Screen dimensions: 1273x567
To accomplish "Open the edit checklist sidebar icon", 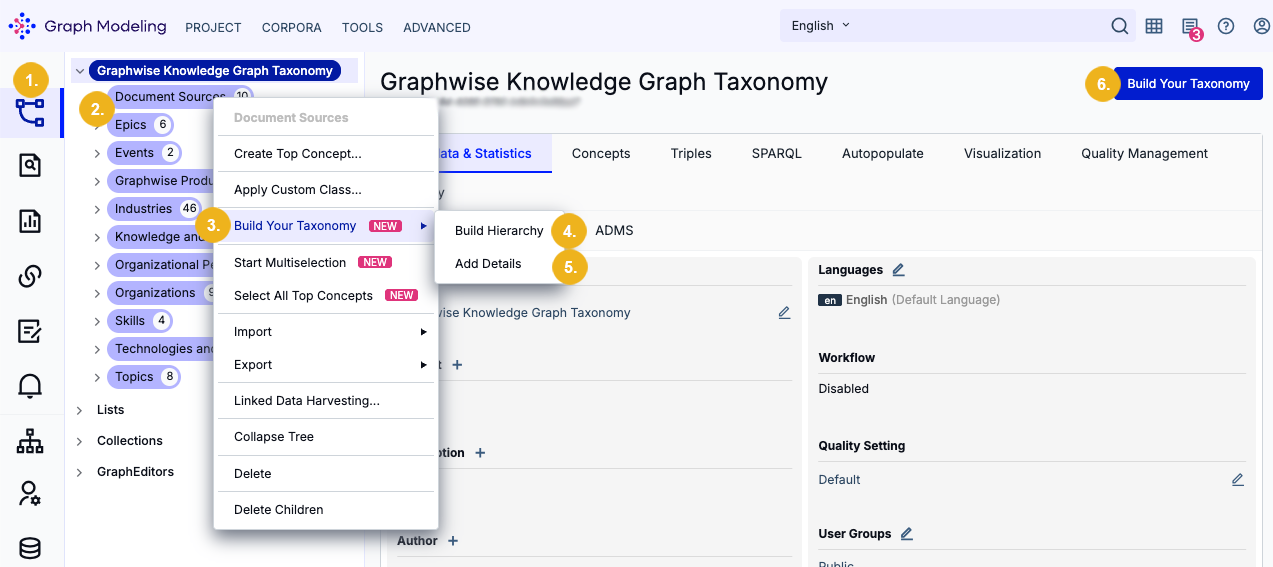I will pos(31,331).
